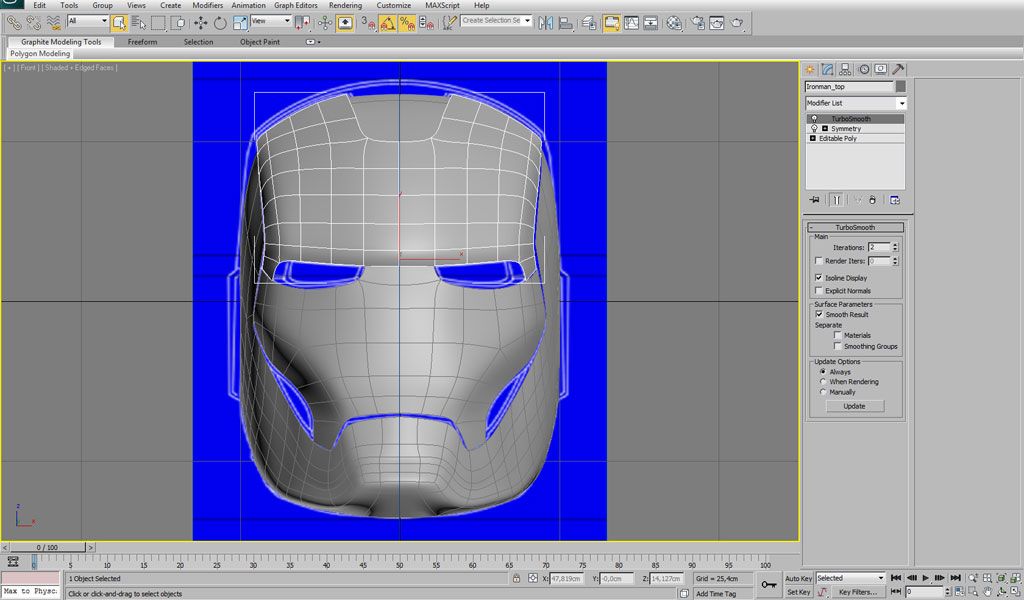Open the ribbon options dropdown arrow
Screen dimensions: 1024x600
tap(313, 42)
